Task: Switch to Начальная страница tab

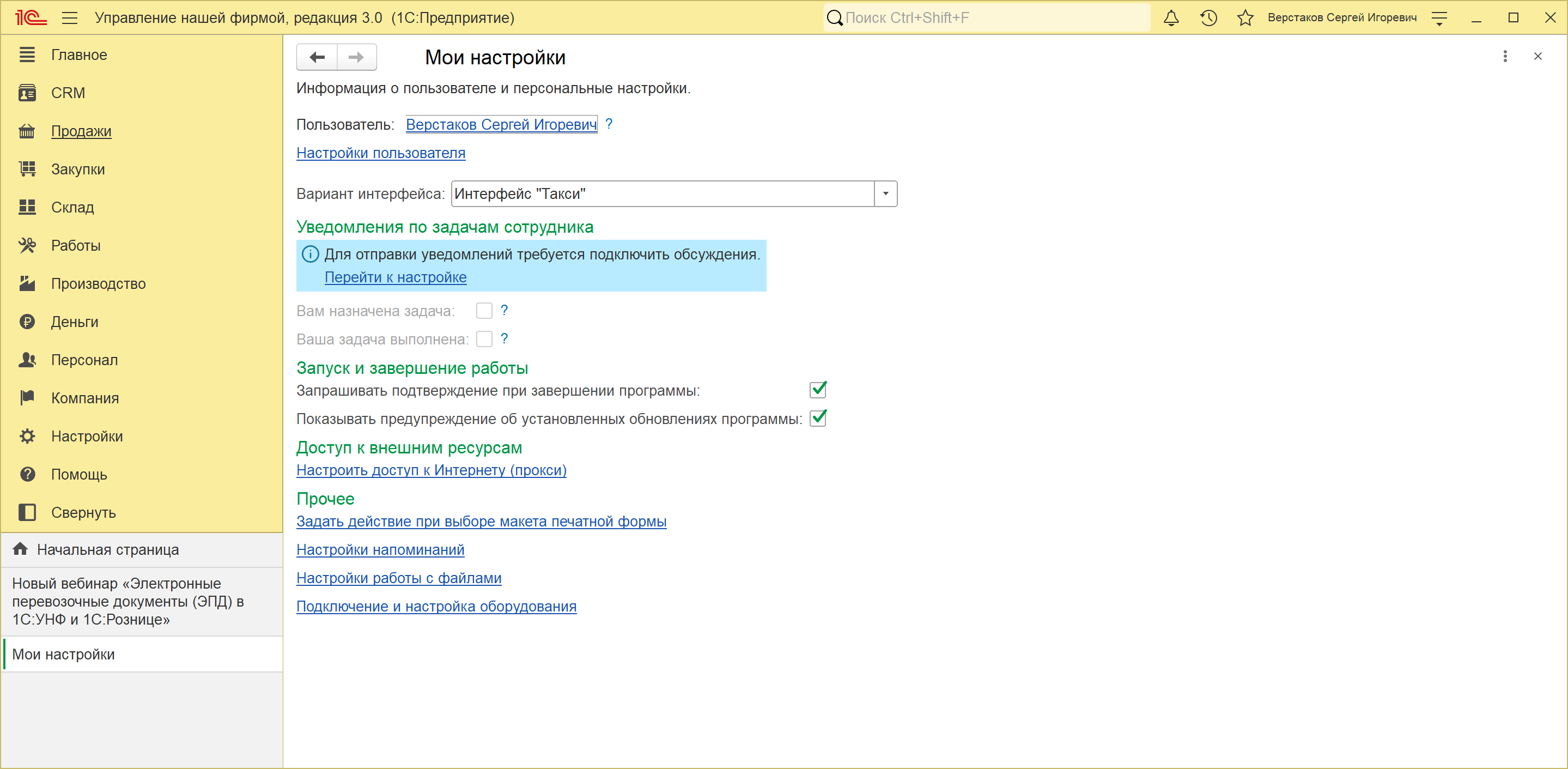Action: point(142,550)
